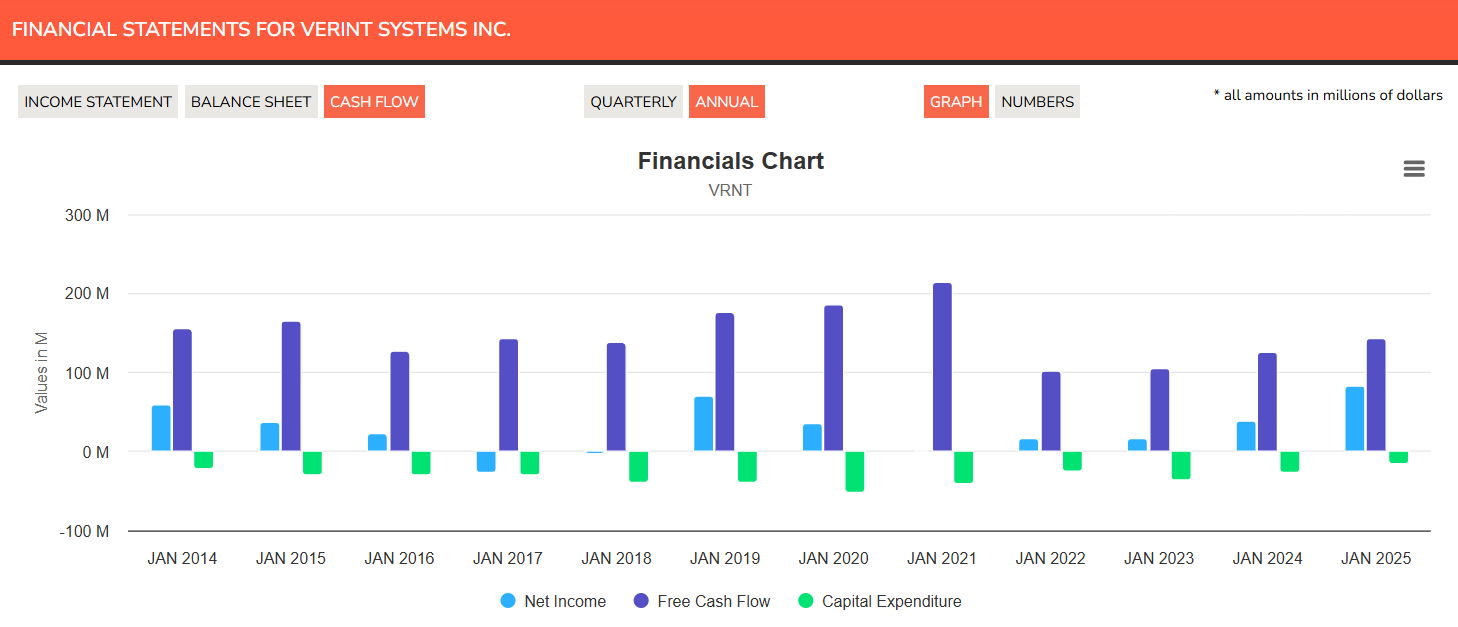Click the Jan 2015 Net Income bar

270,437
